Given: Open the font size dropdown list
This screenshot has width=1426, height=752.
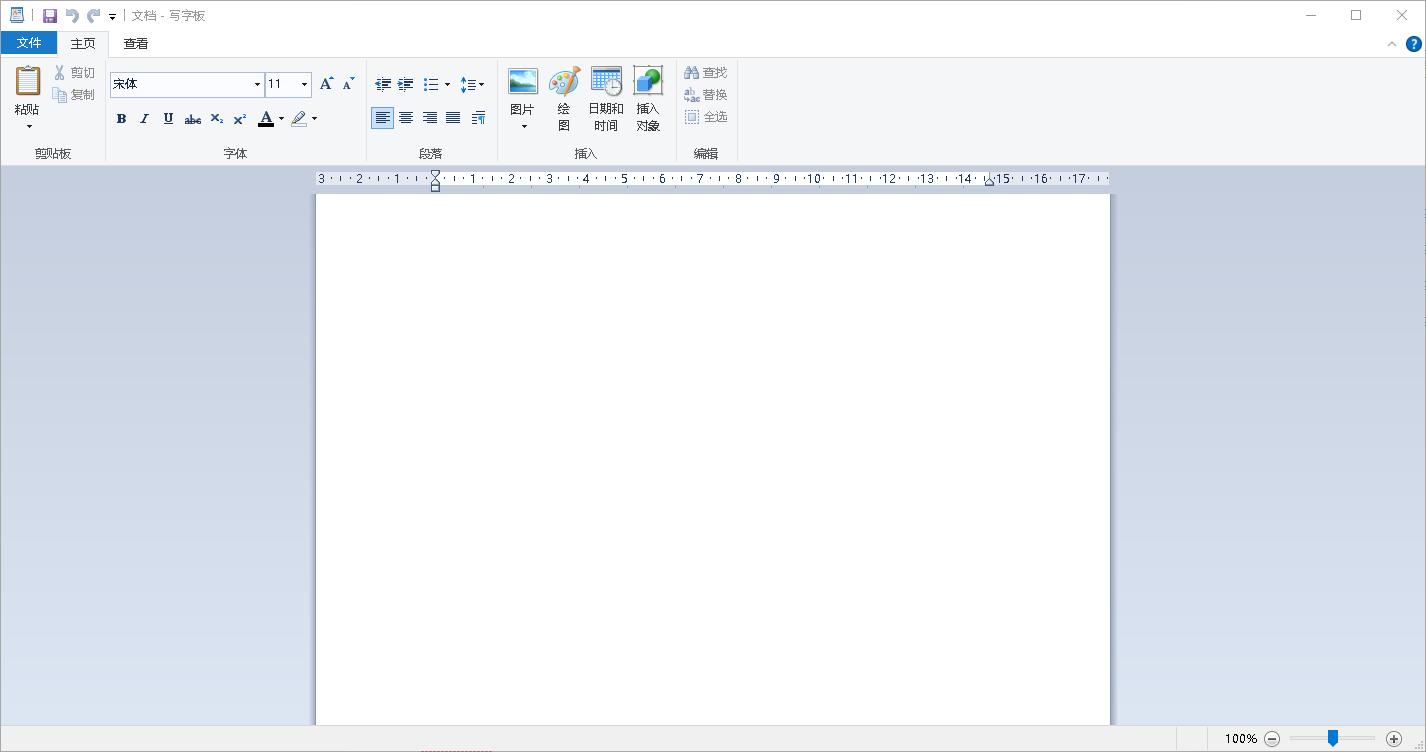Looking at the screenshot, I should pyautogui.click(x=305, y=84).
